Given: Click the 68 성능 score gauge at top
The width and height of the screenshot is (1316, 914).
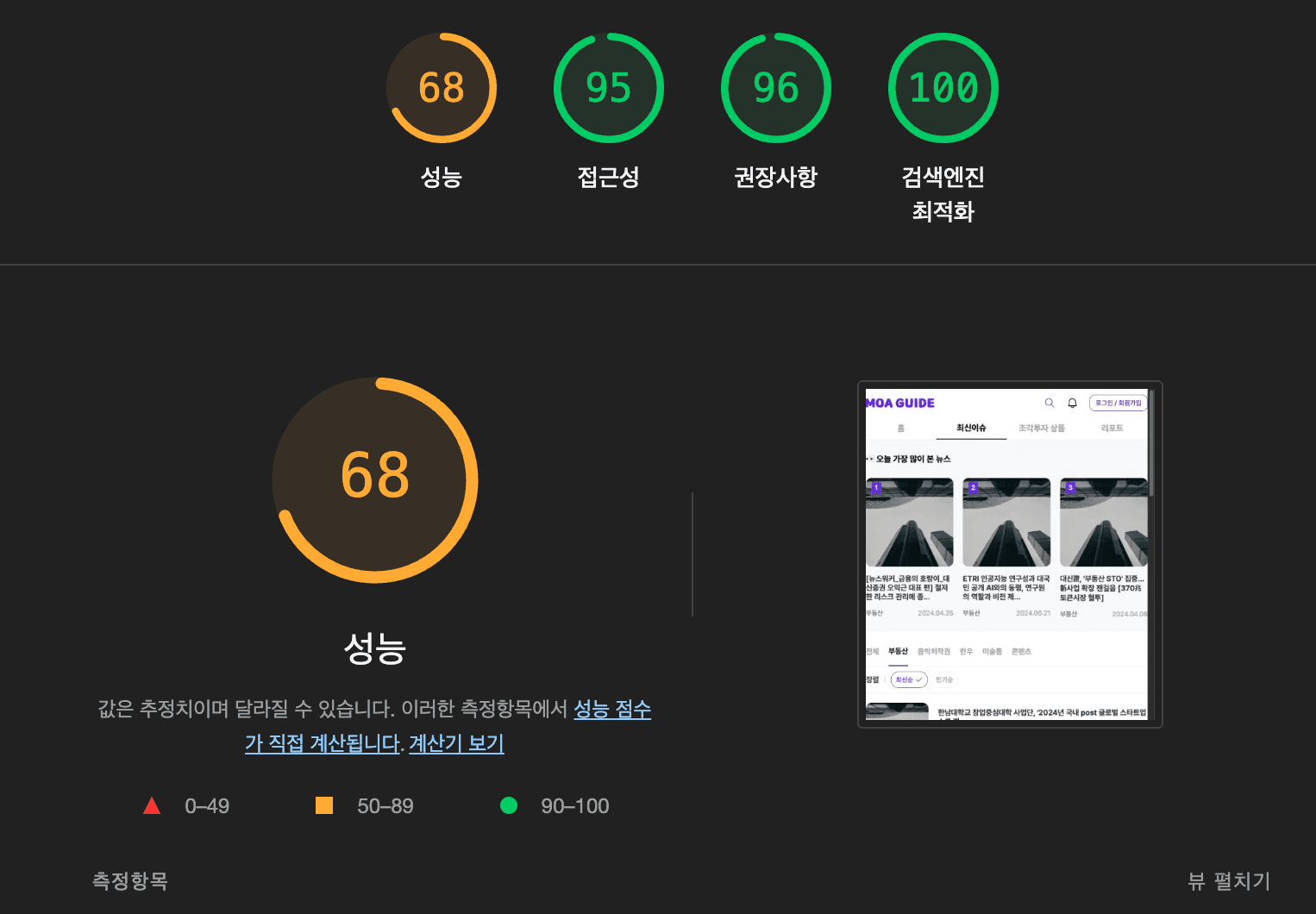Looking at the screenshot, I should click(442, 88).
